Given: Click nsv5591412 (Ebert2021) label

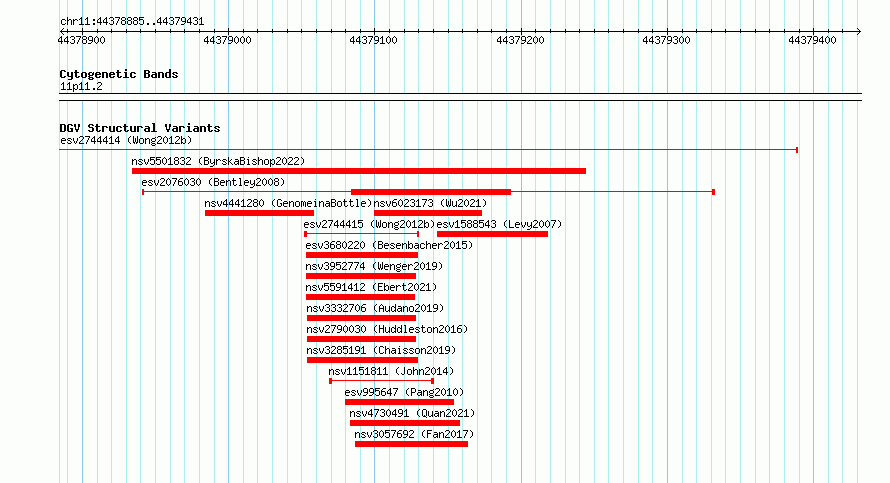Looking at the screenshot, I should coord(371,287).
